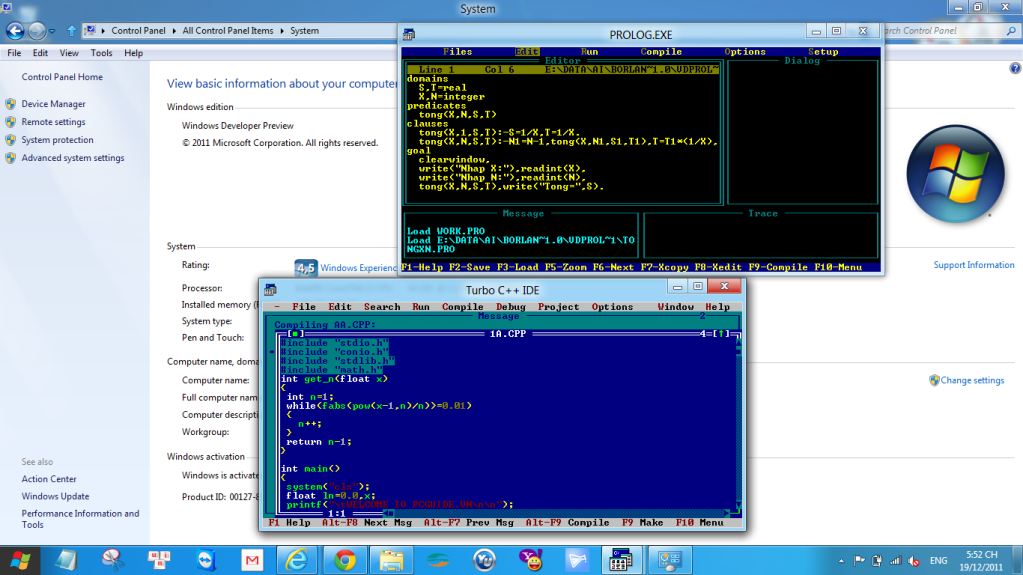Open Project menu in Turbo C++
The height and width of the screenshot is (575, 1023).
pyautogui.click(x=558, y=307)
